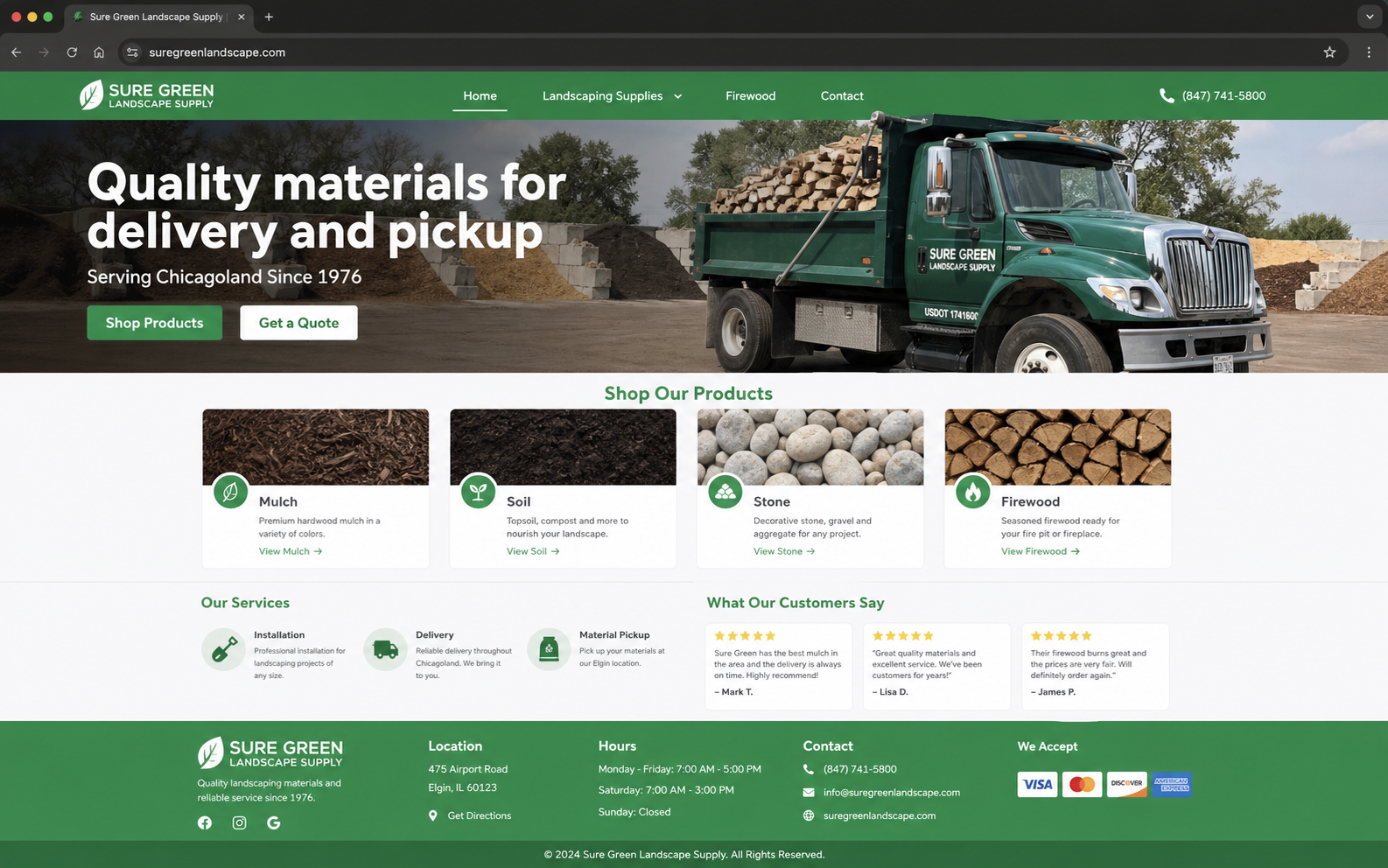Click the Installation shovel icon
Screen dimensions: 1388x868
pyautogui.click(x=224, y=649)
